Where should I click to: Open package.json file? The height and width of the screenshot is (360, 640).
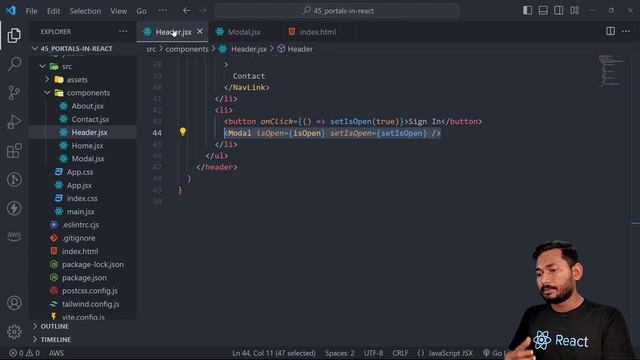click(84, 277)
